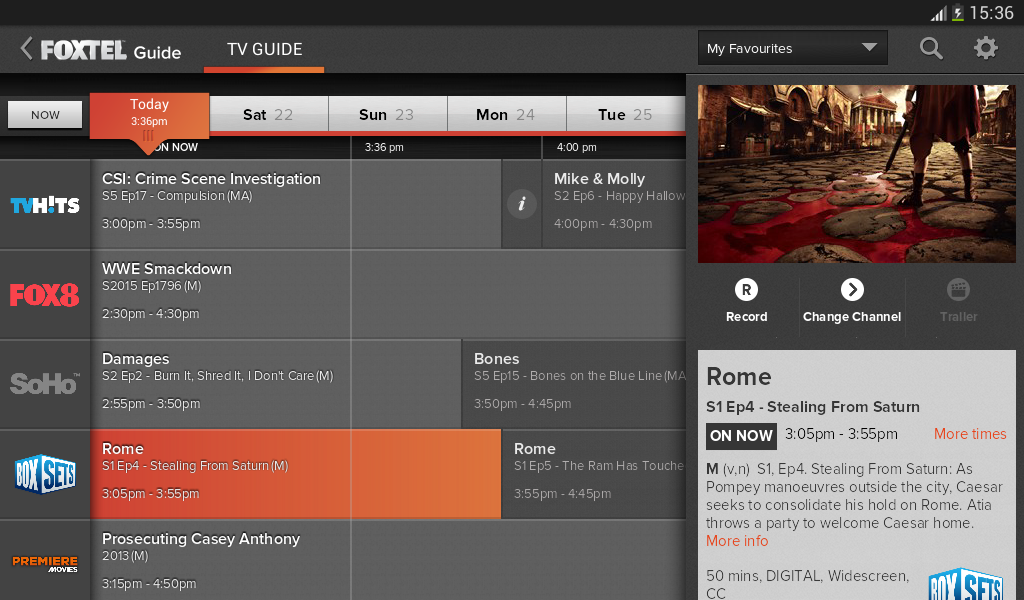Select the Tue 25 day tab

(x=626, y=114)
